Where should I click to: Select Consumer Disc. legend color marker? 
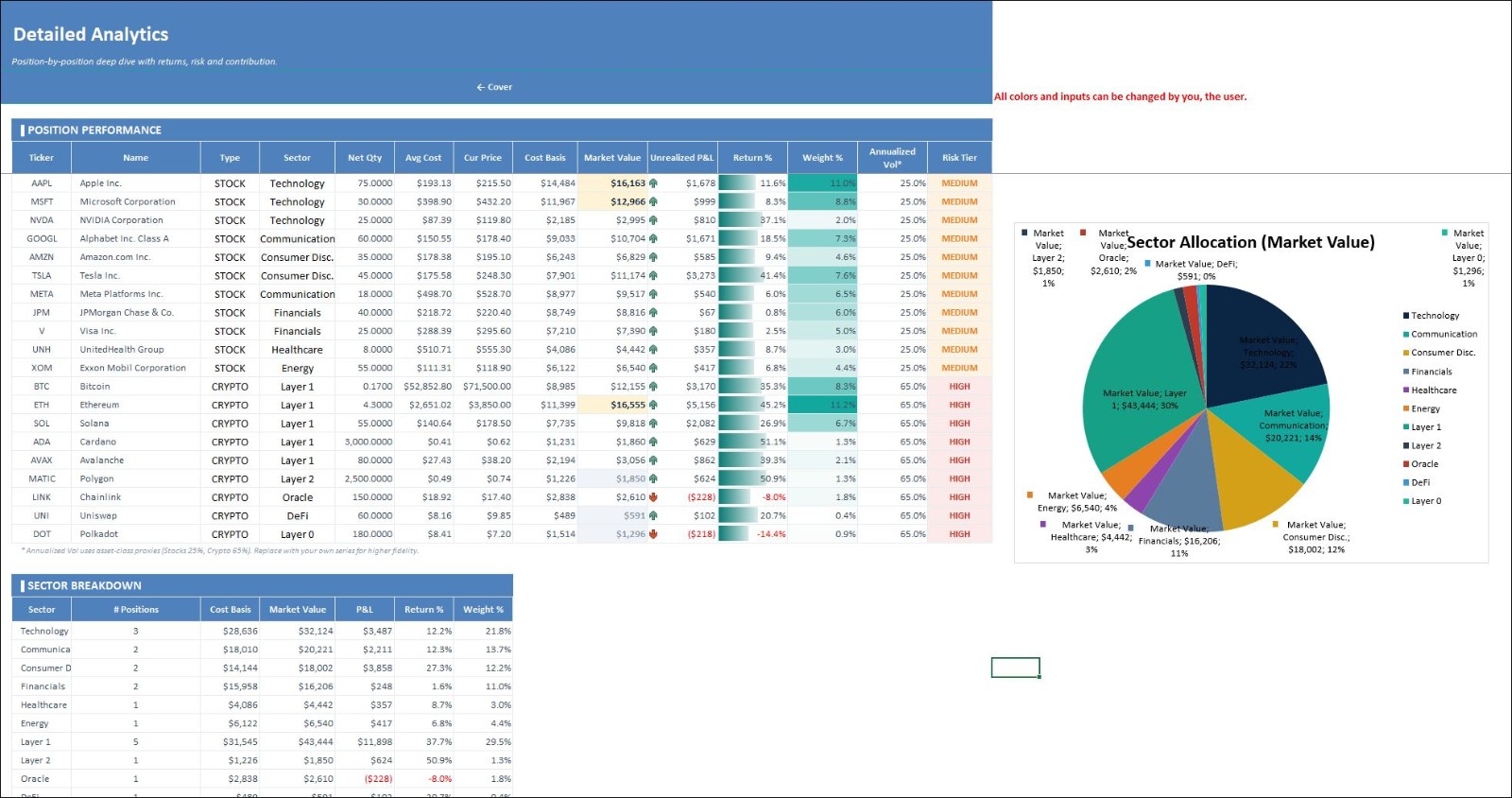tap(1406, 353)
